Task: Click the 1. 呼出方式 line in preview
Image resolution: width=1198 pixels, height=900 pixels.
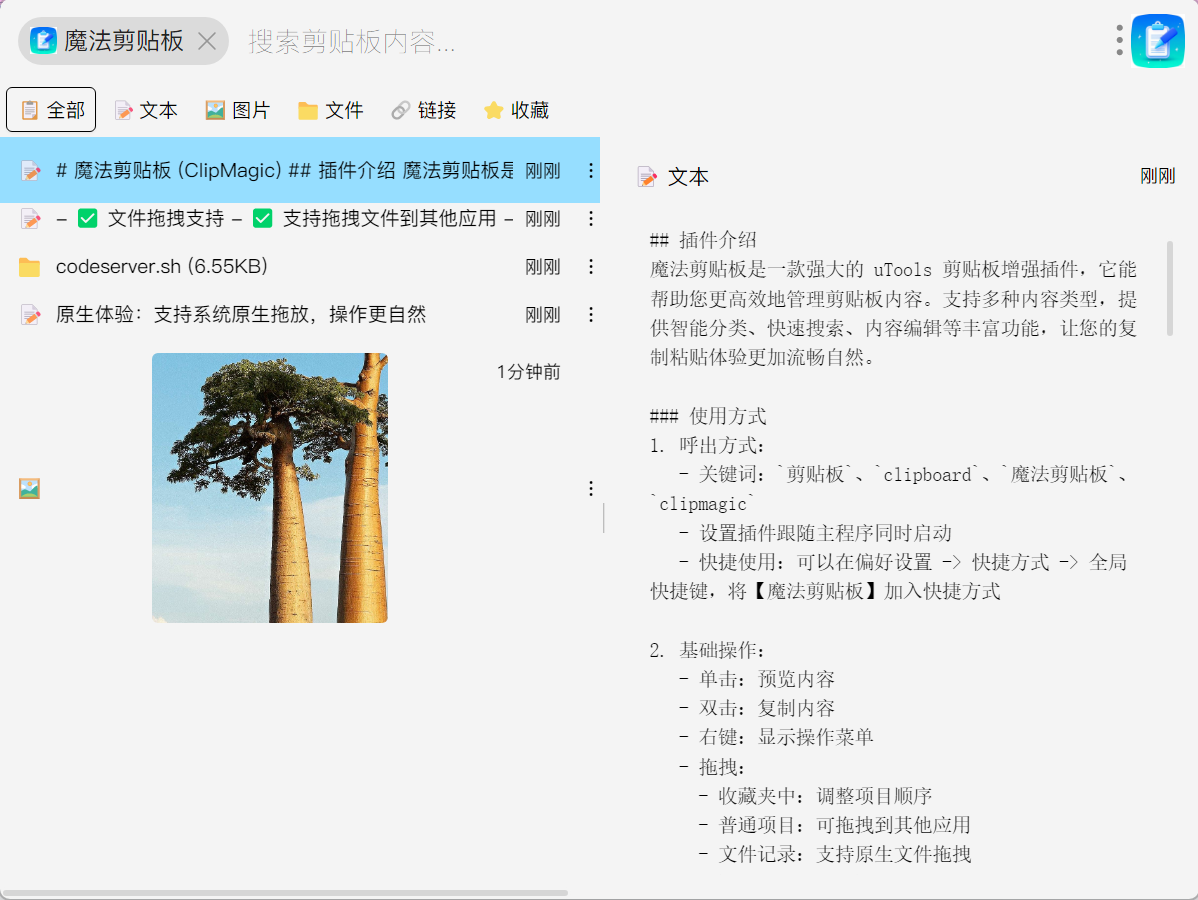Action: point(707,445)
